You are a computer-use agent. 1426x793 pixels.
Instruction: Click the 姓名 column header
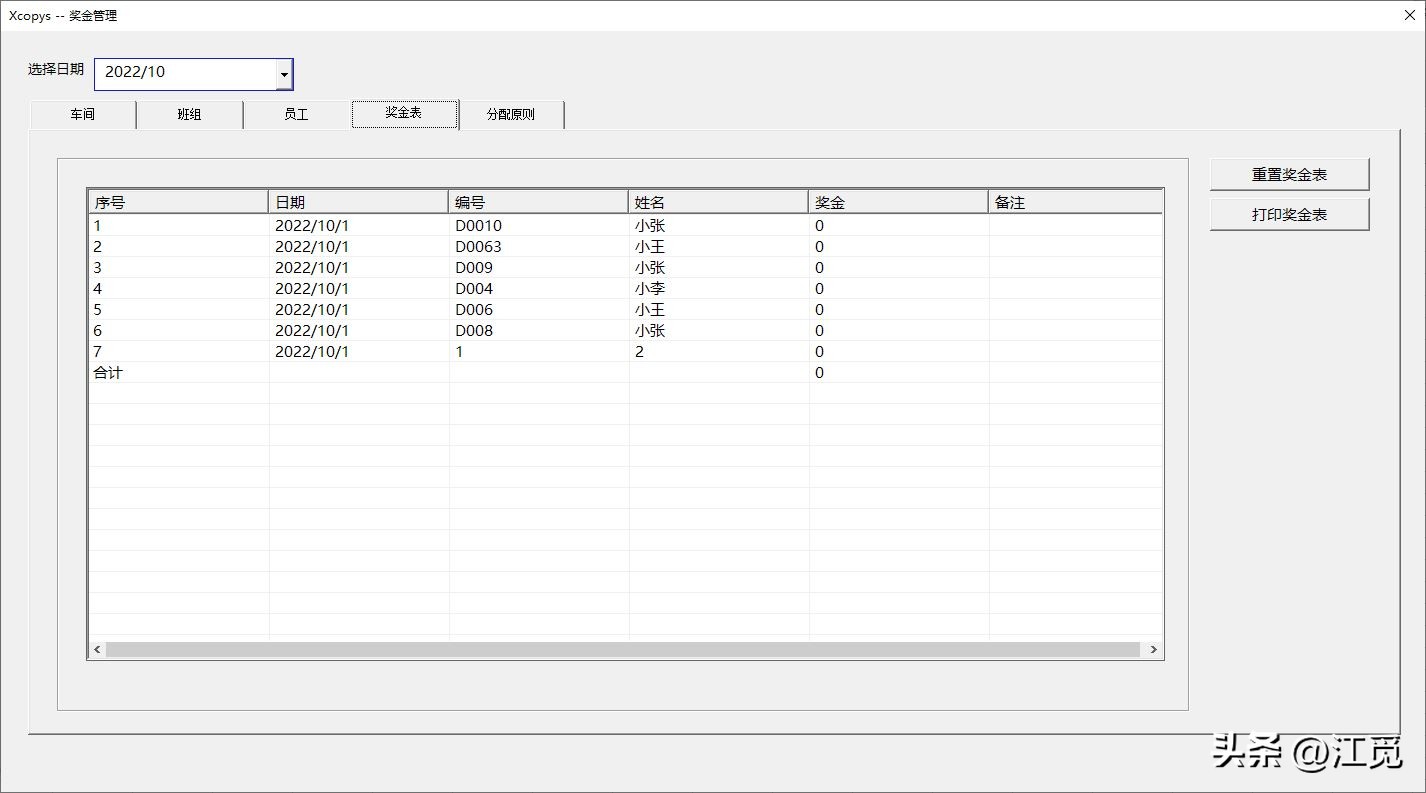pyautogui.click(x=718, y=202)
